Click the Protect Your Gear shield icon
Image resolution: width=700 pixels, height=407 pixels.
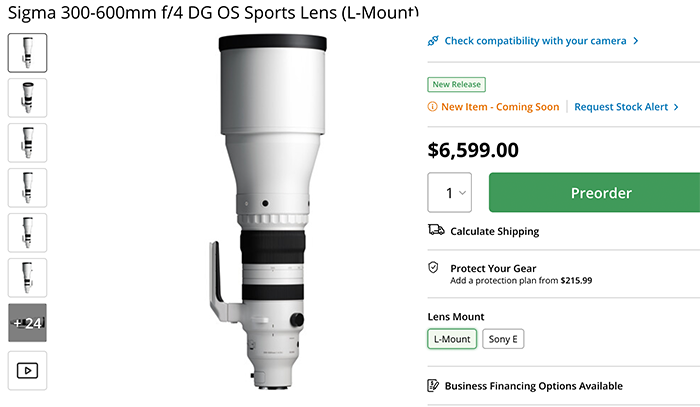coord(433,268)
